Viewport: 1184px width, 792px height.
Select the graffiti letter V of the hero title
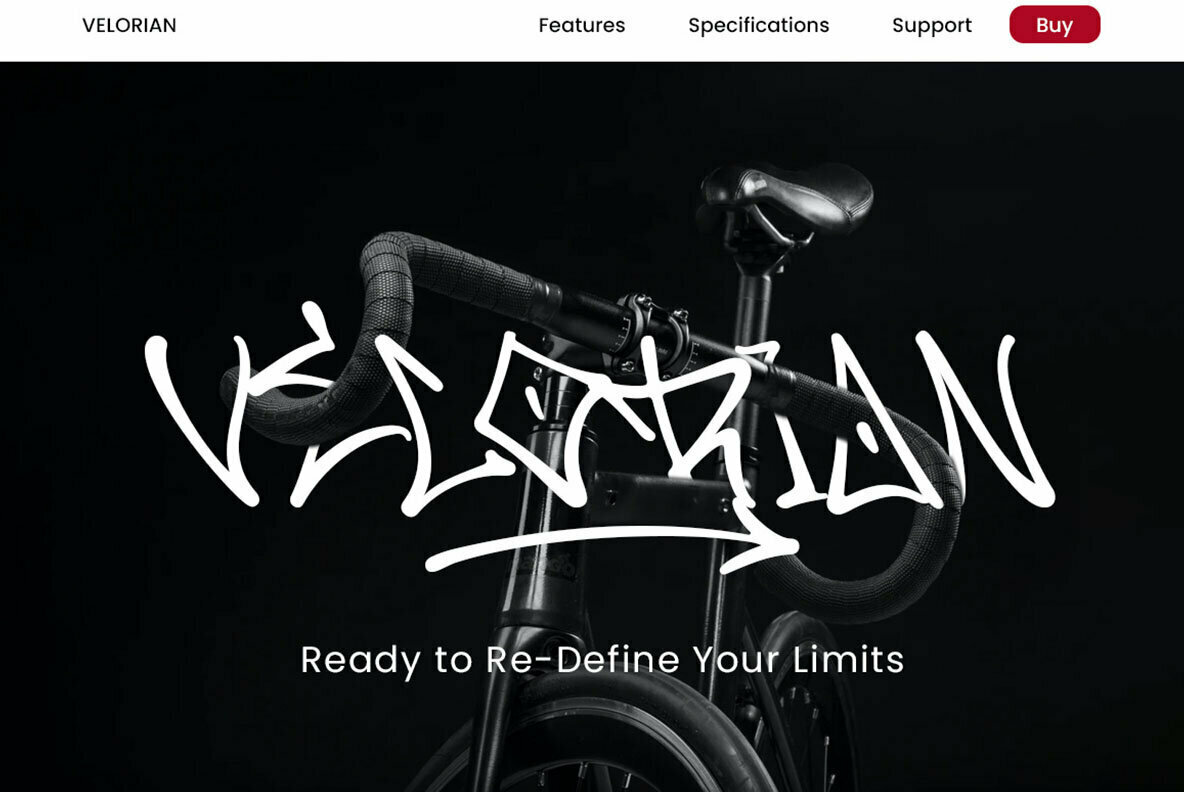click(198, 417)
